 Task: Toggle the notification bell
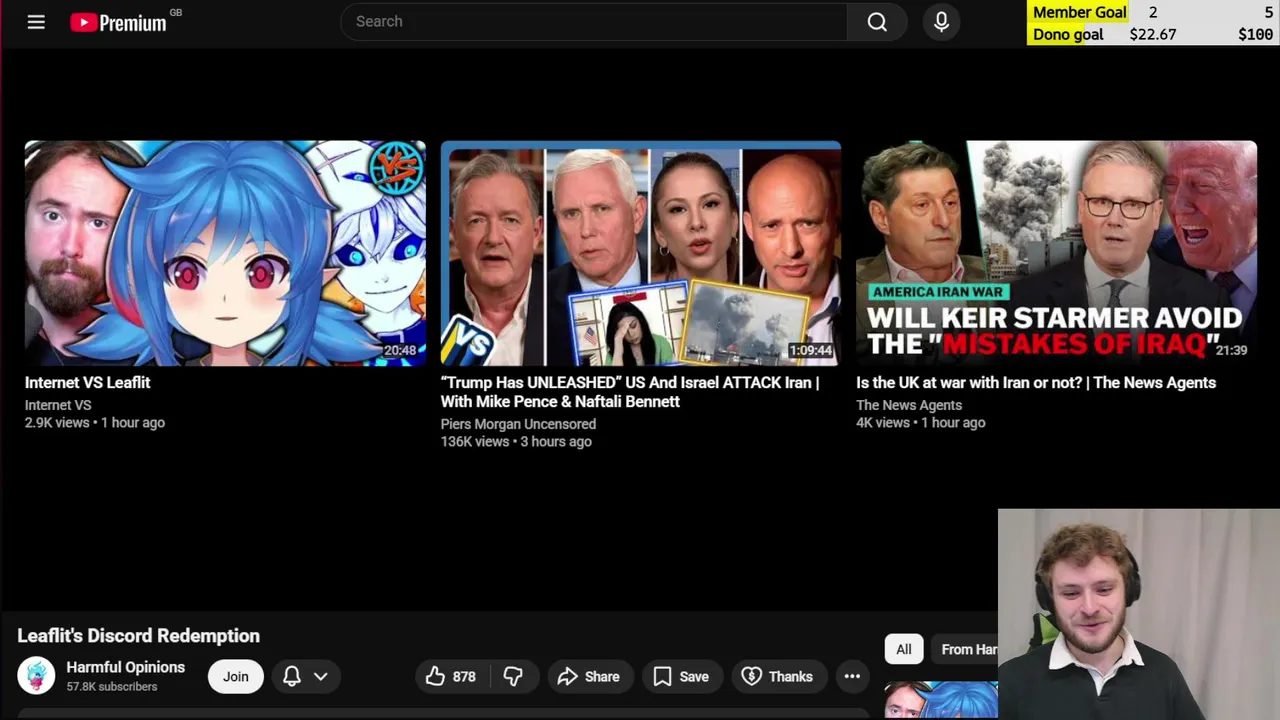tap(292, 677)
